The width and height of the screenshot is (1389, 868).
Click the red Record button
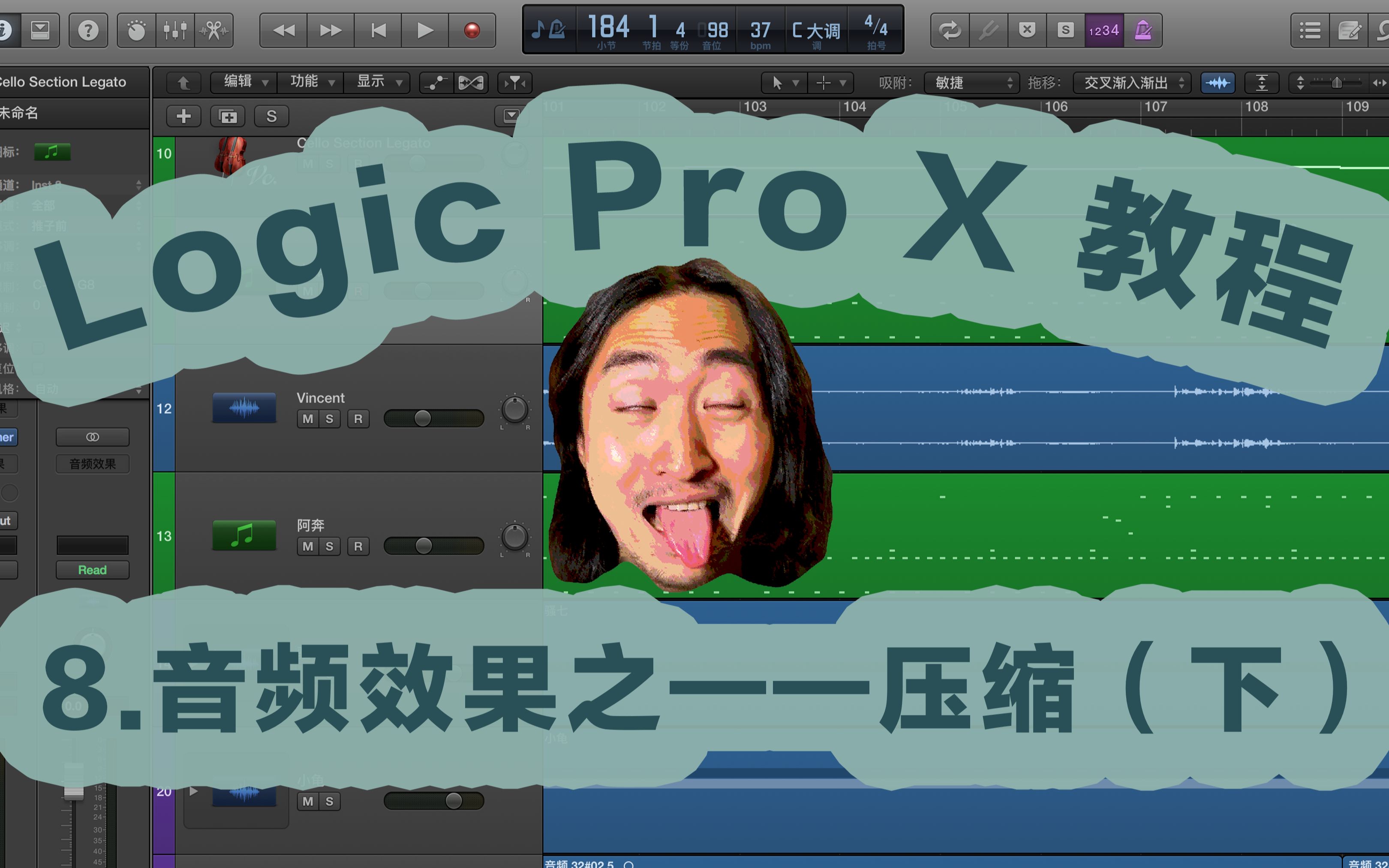click(472, 30)
